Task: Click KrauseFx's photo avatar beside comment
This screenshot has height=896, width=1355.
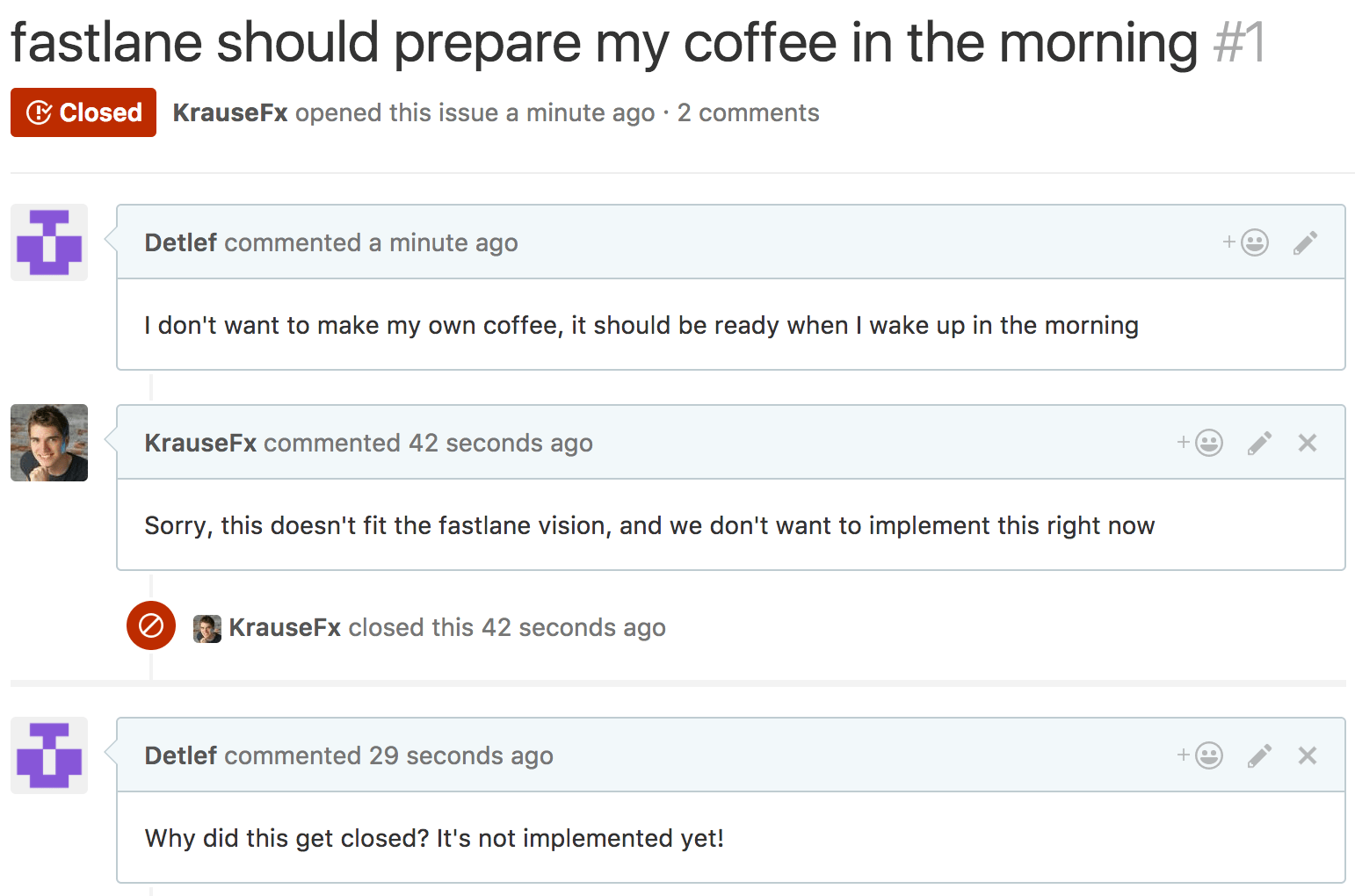Action: click(49, 443)
